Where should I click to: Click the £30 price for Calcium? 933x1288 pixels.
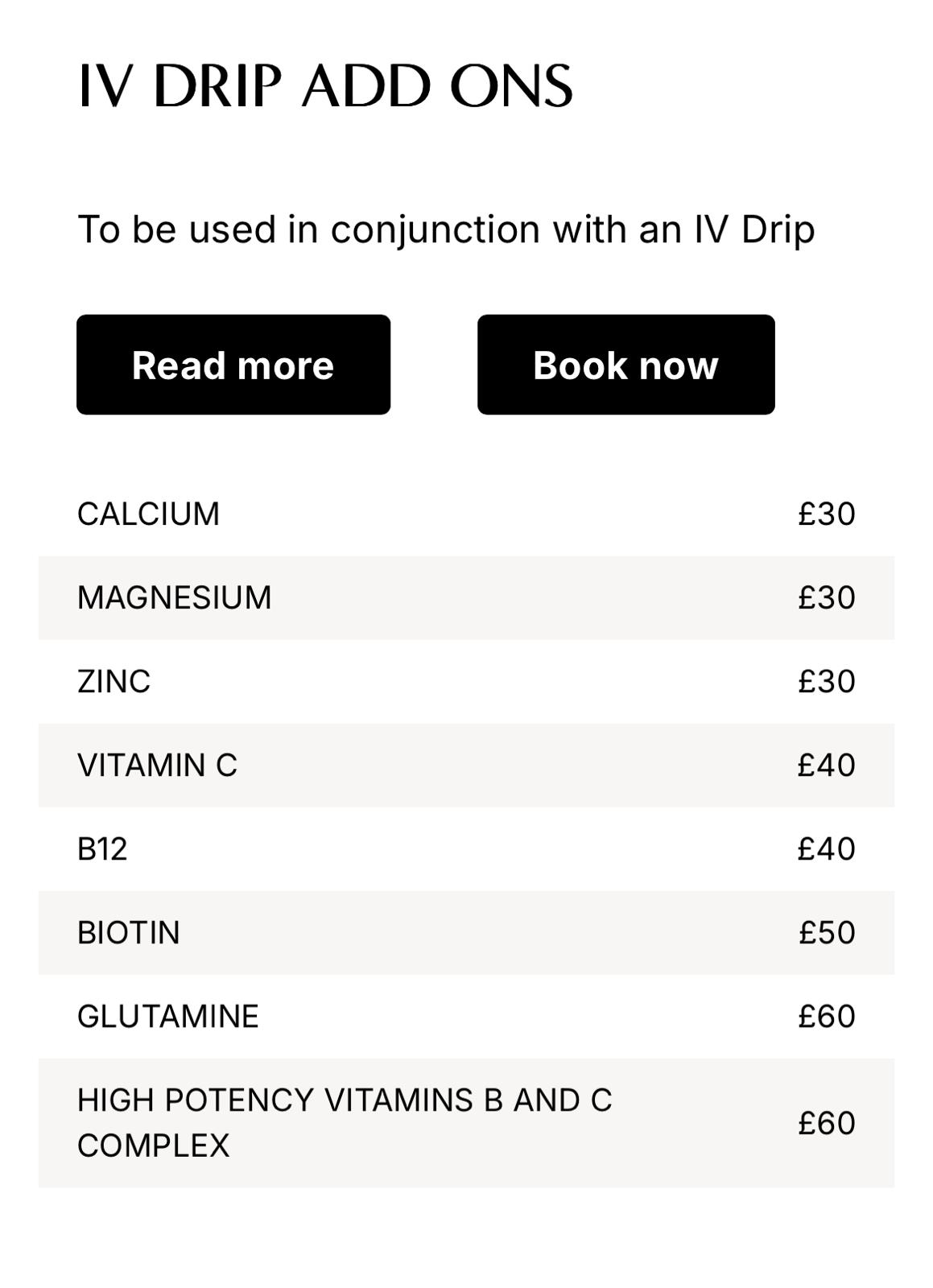click(x=827, y=514)
